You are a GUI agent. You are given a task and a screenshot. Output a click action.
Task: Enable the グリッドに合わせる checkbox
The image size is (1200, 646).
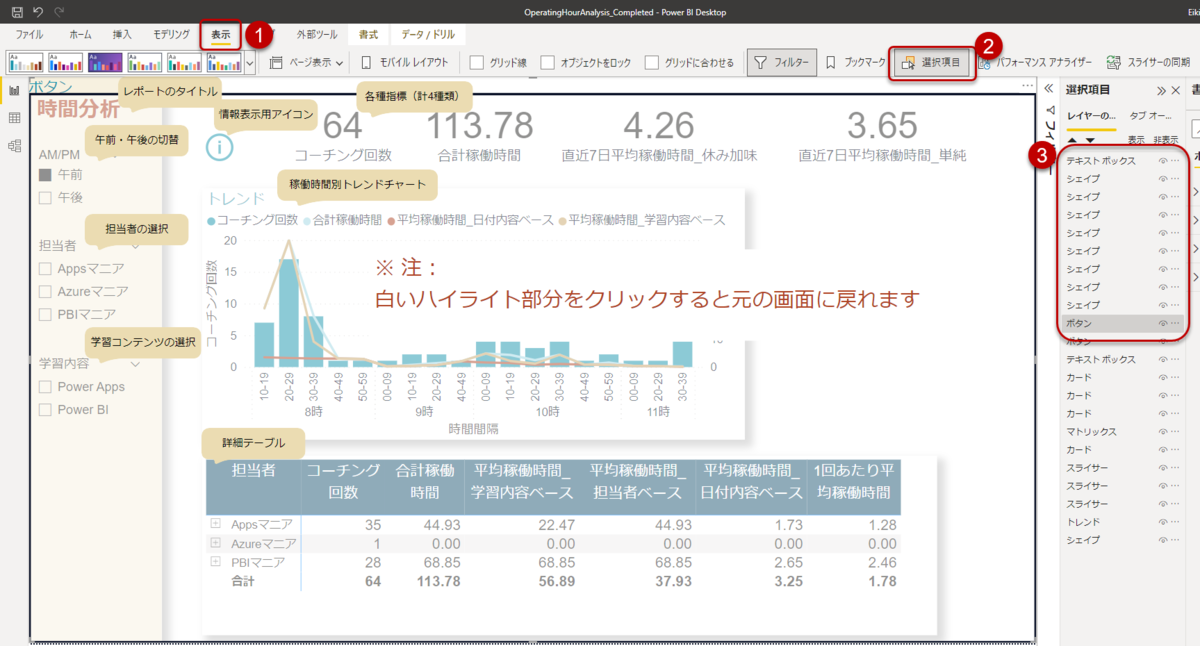[x=652, y=62]
